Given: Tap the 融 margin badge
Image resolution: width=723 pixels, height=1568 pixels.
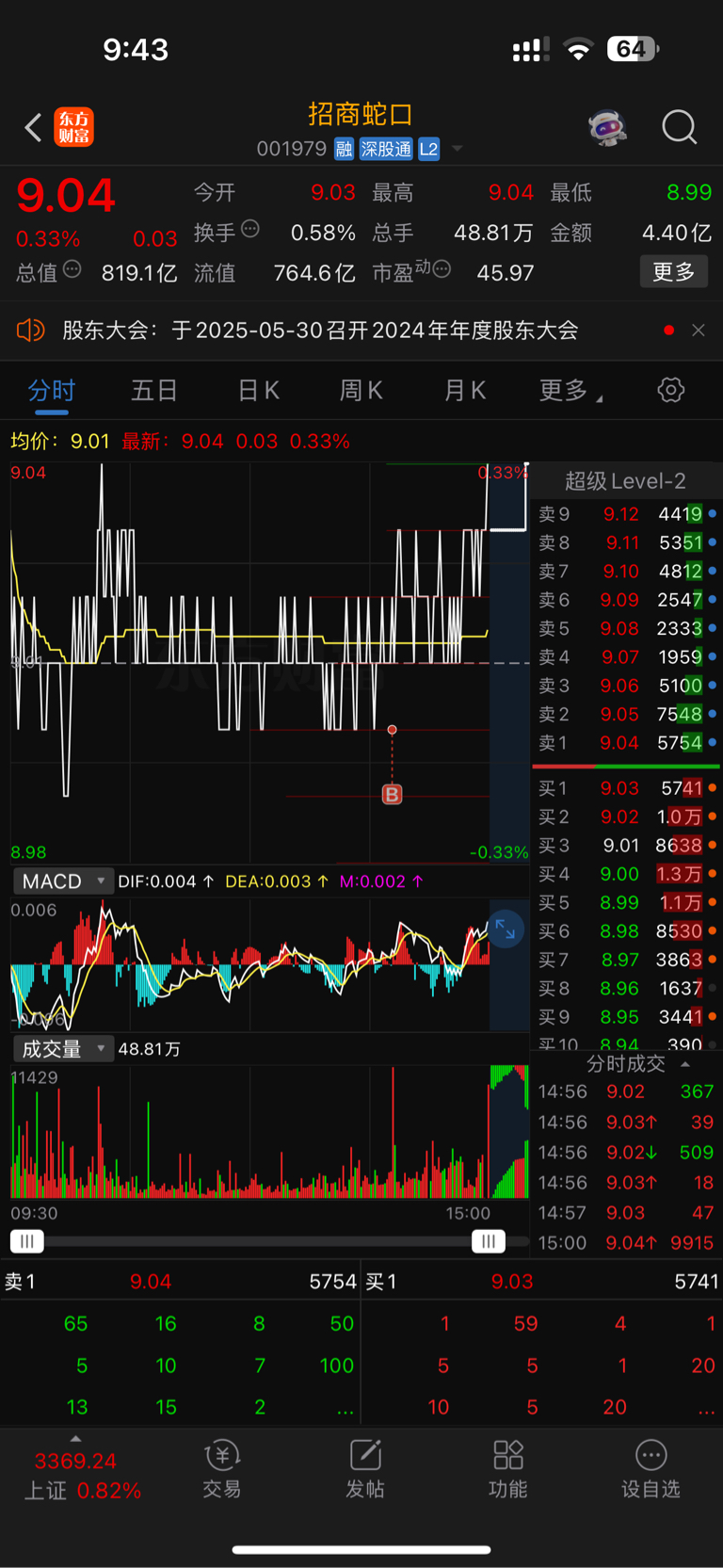Looking at the screenshot, I should (344, 149).
